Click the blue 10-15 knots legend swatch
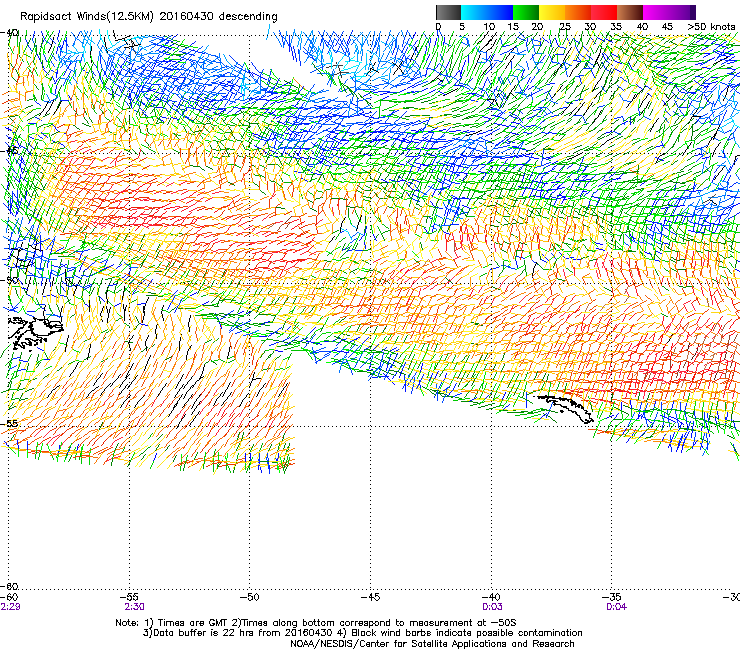740x650 pixels. [x=500, y=12]
